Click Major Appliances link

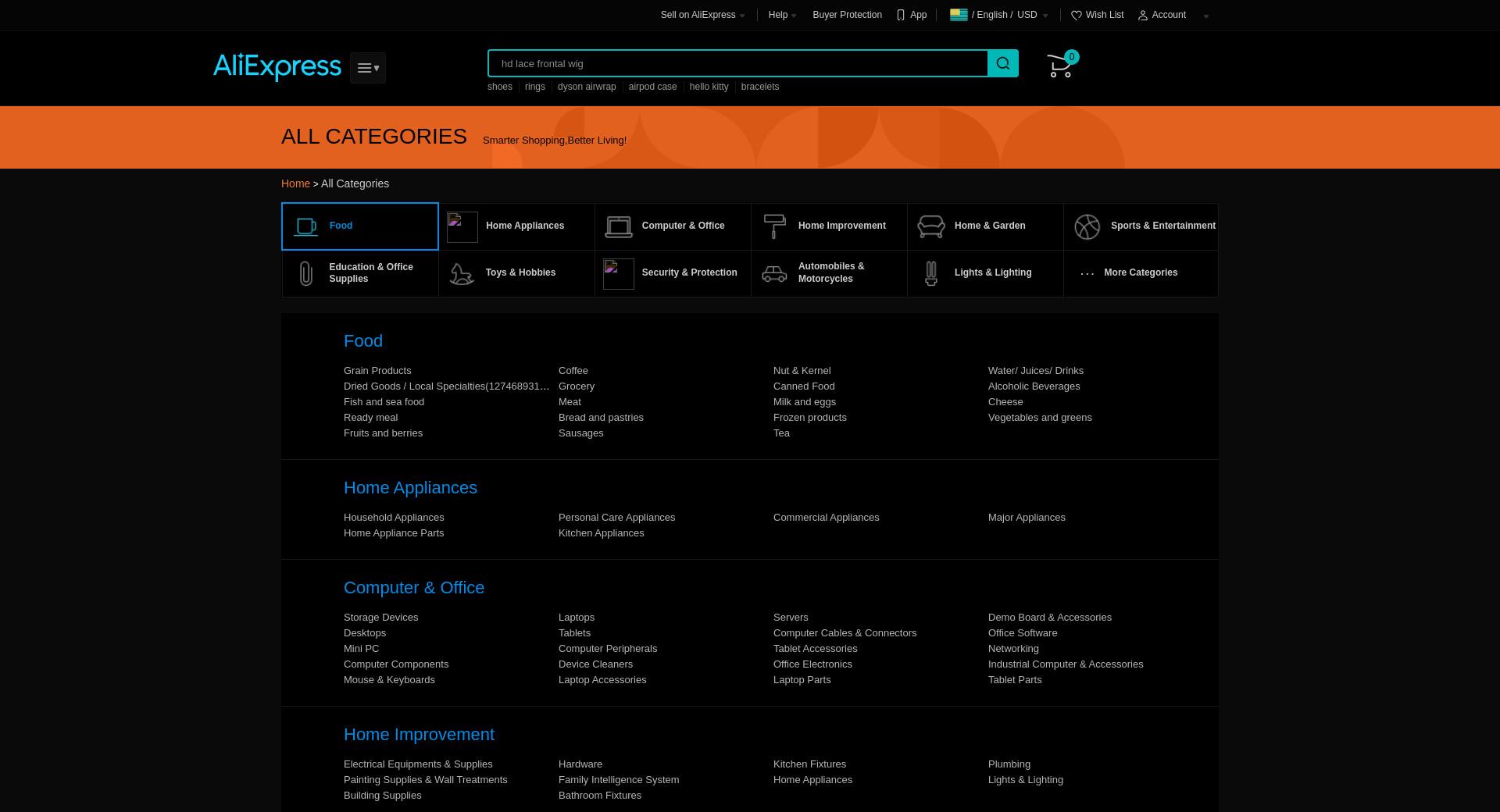1027,518
